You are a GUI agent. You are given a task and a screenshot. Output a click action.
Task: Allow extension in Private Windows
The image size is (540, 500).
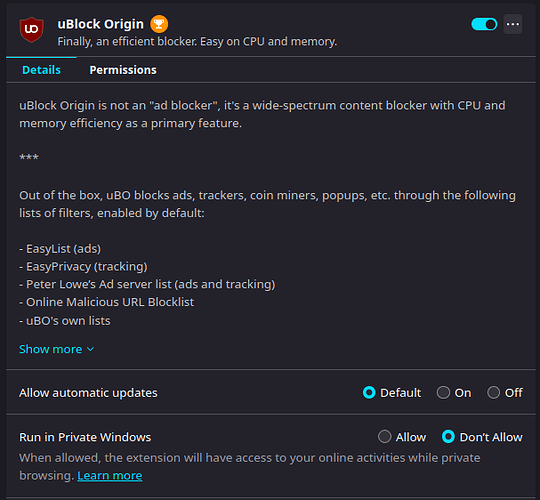[x=384, y=436]
